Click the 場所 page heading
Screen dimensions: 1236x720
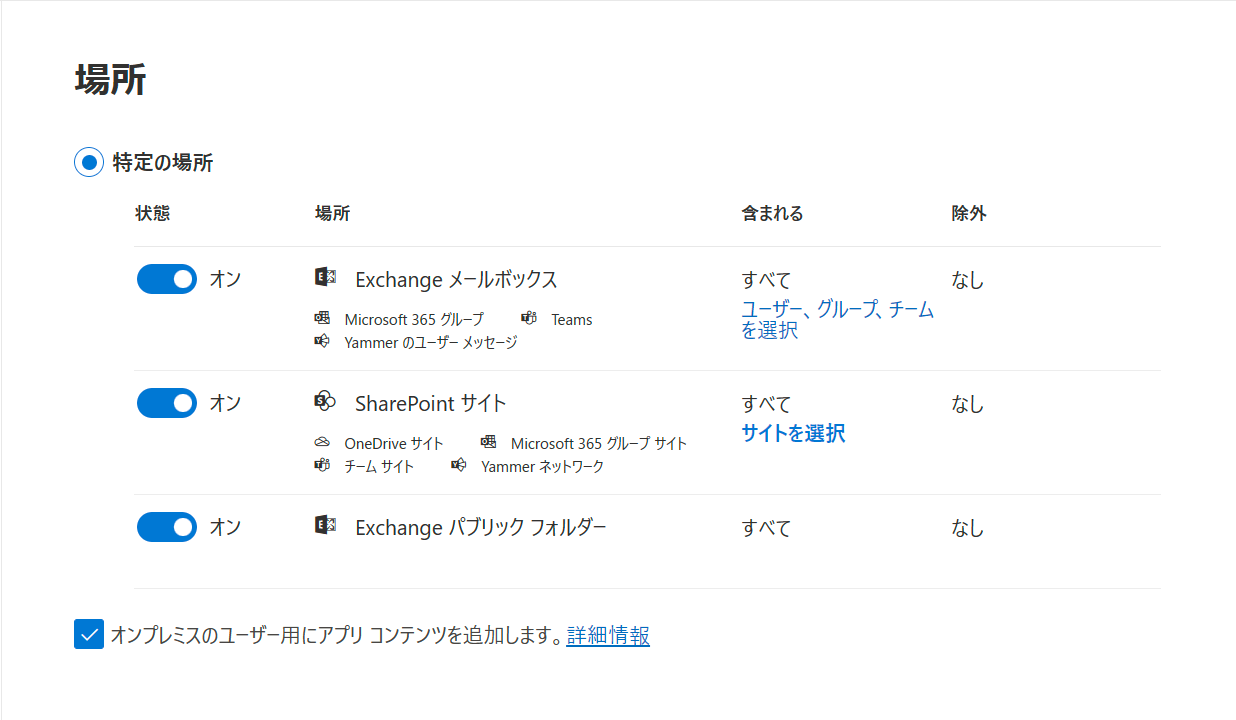pyautogui.click(x=110, y=79)
